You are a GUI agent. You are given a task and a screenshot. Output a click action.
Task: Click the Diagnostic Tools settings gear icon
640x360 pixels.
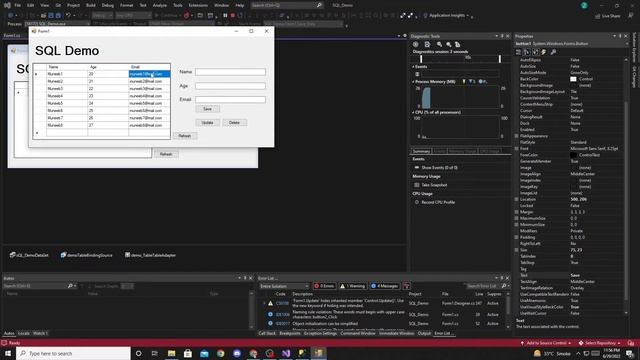[x=416, y=44]
